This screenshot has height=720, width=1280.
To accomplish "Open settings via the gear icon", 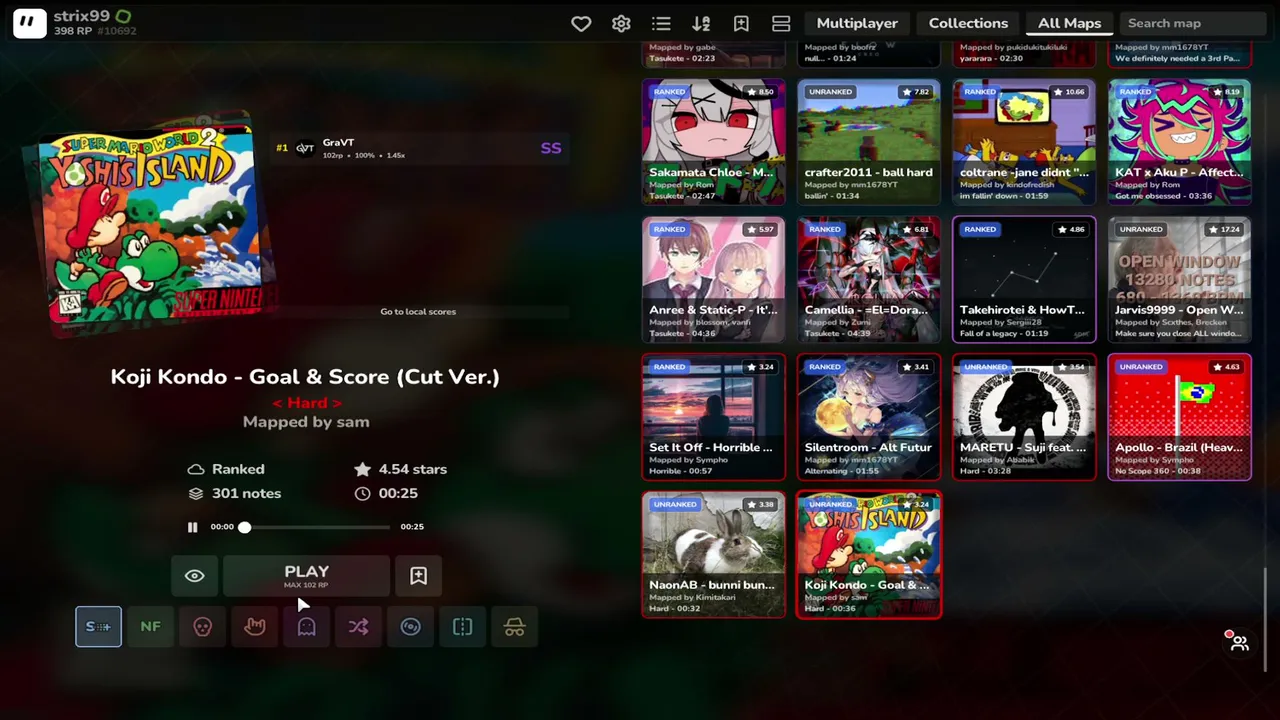I will click(621, 23).
